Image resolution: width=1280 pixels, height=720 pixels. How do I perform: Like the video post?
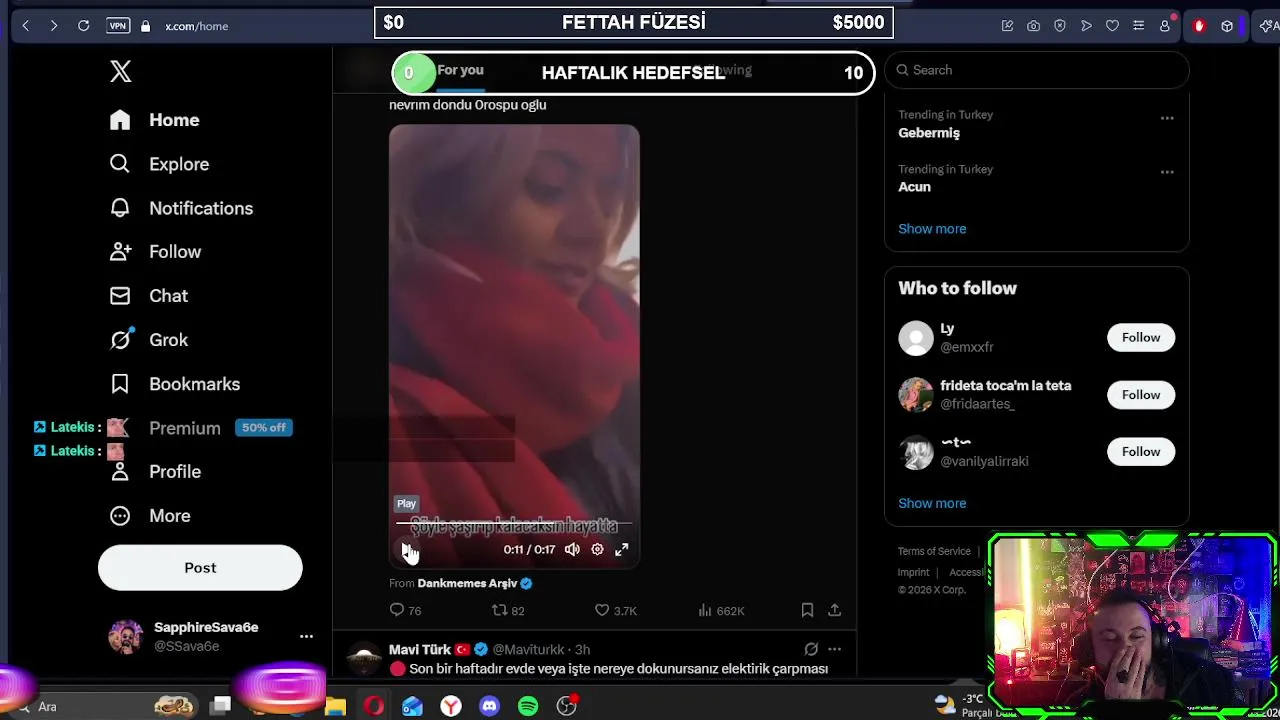[x=615, y=610]
